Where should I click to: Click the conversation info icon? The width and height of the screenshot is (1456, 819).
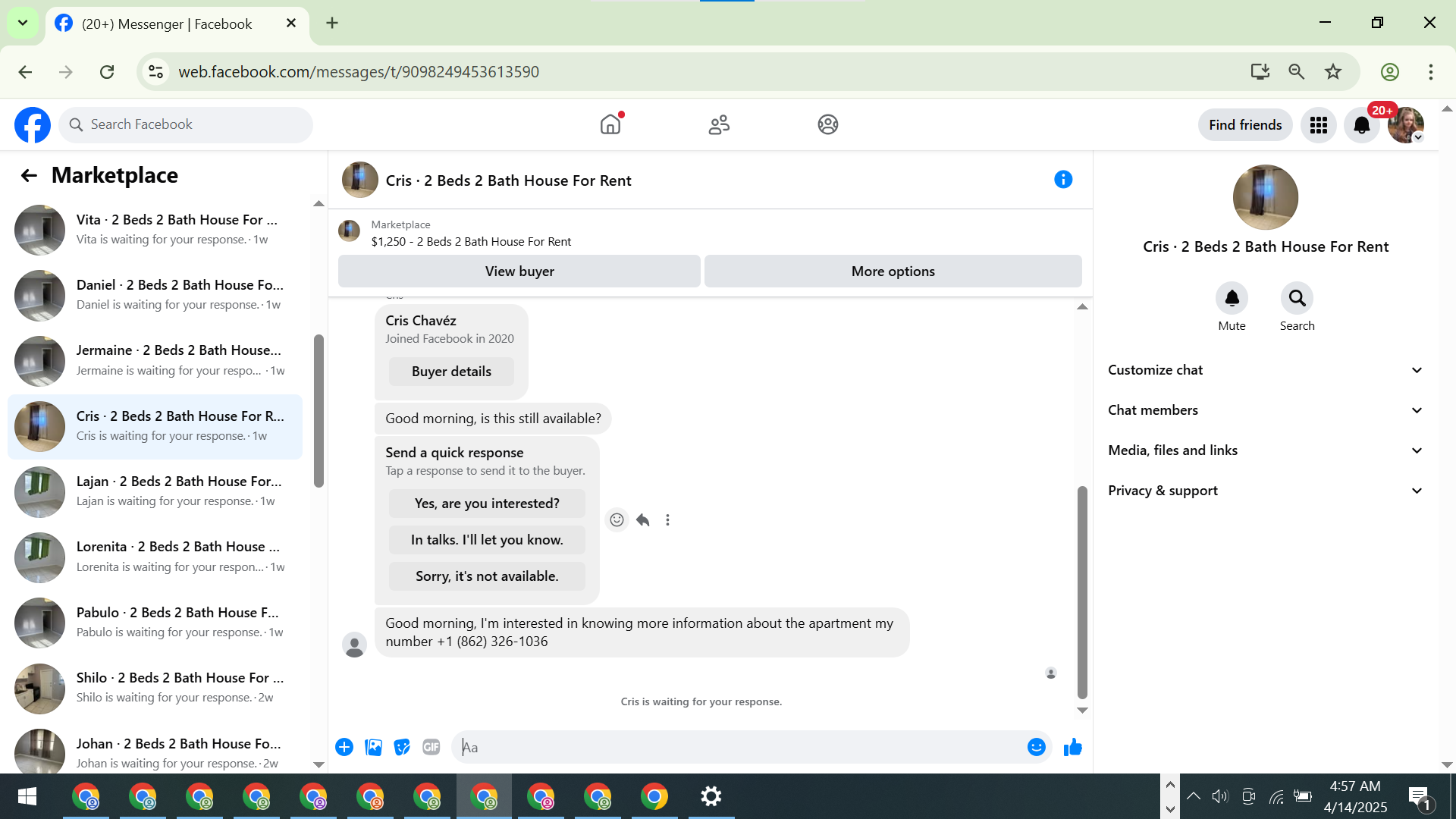pos(1063,180)
